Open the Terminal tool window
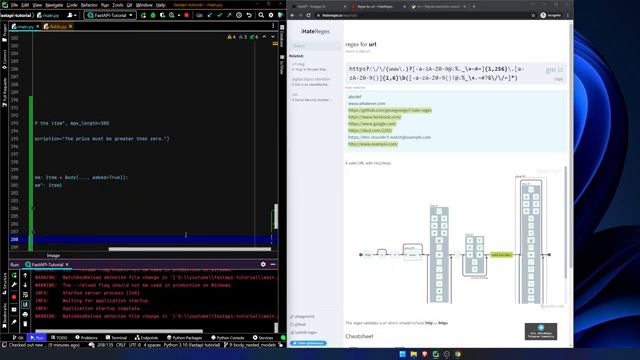 click(x=116, y=338)
